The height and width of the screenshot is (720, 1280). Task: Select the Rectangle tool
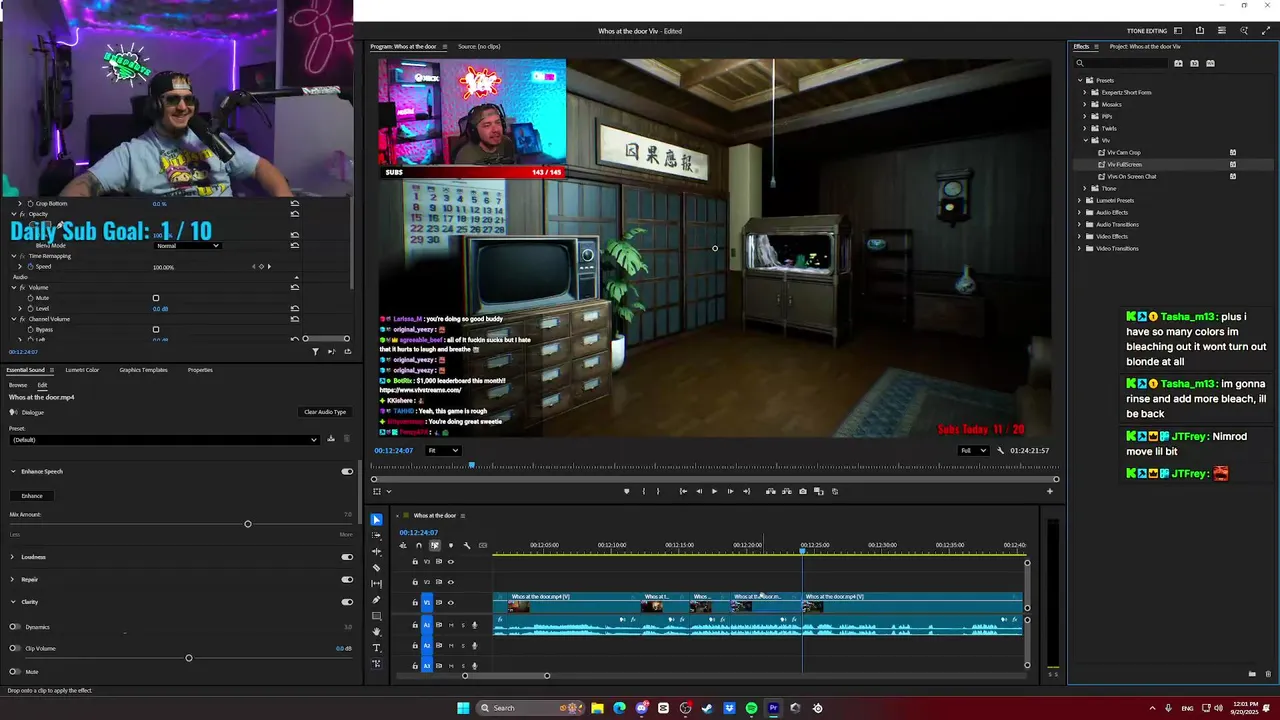(x=376, y=616)
